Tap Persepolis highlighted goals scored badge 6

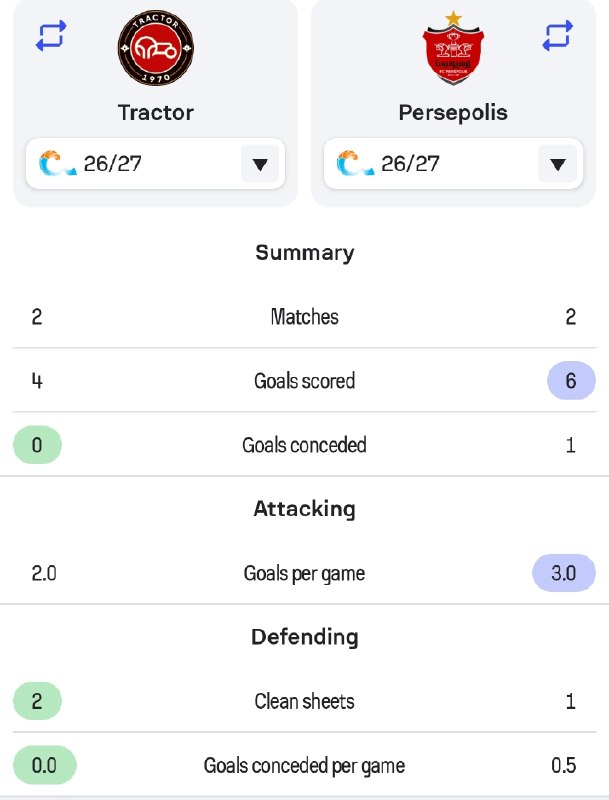[571, 381]
